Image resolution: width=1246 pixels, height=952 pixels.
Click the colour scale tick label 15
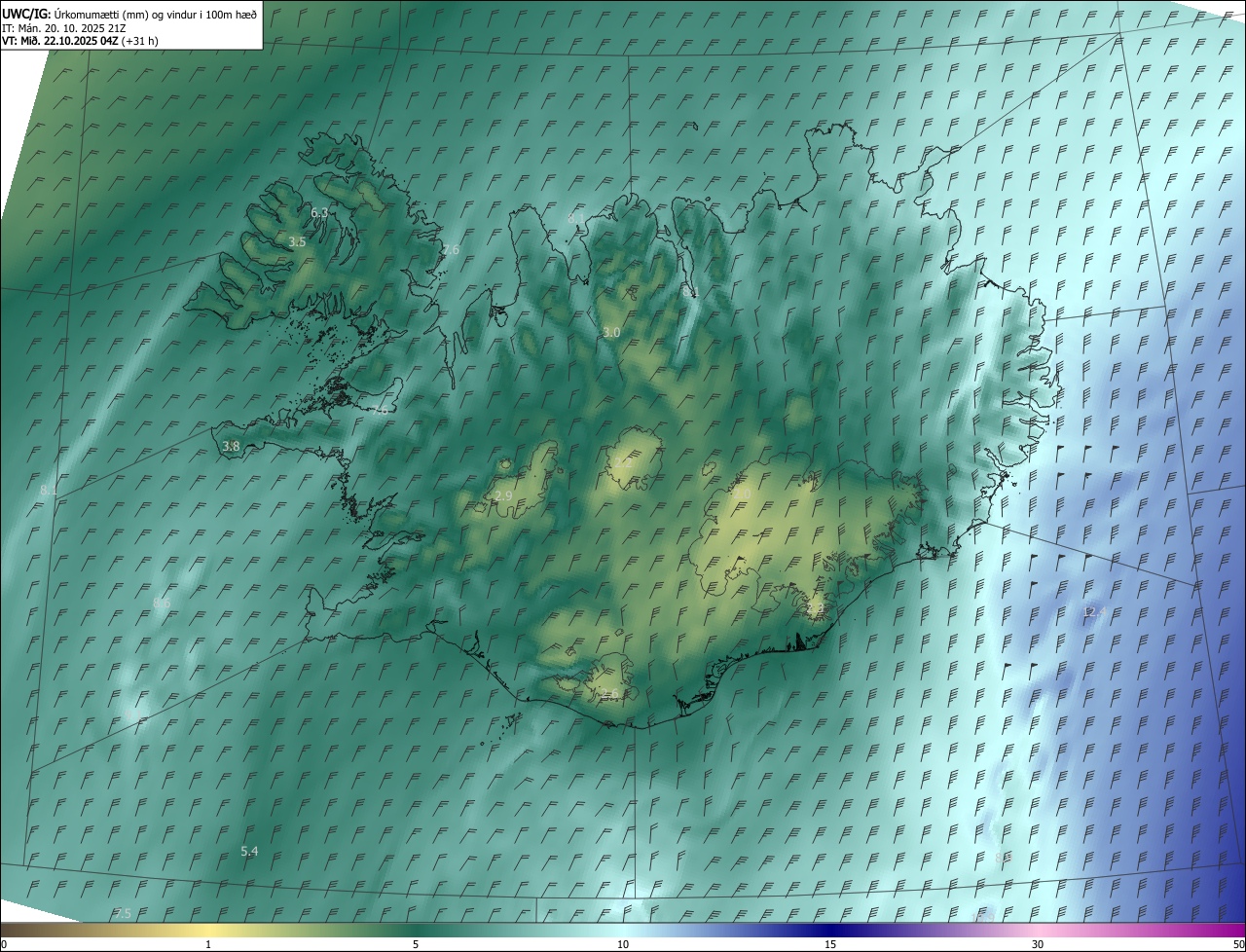point(830,944)
